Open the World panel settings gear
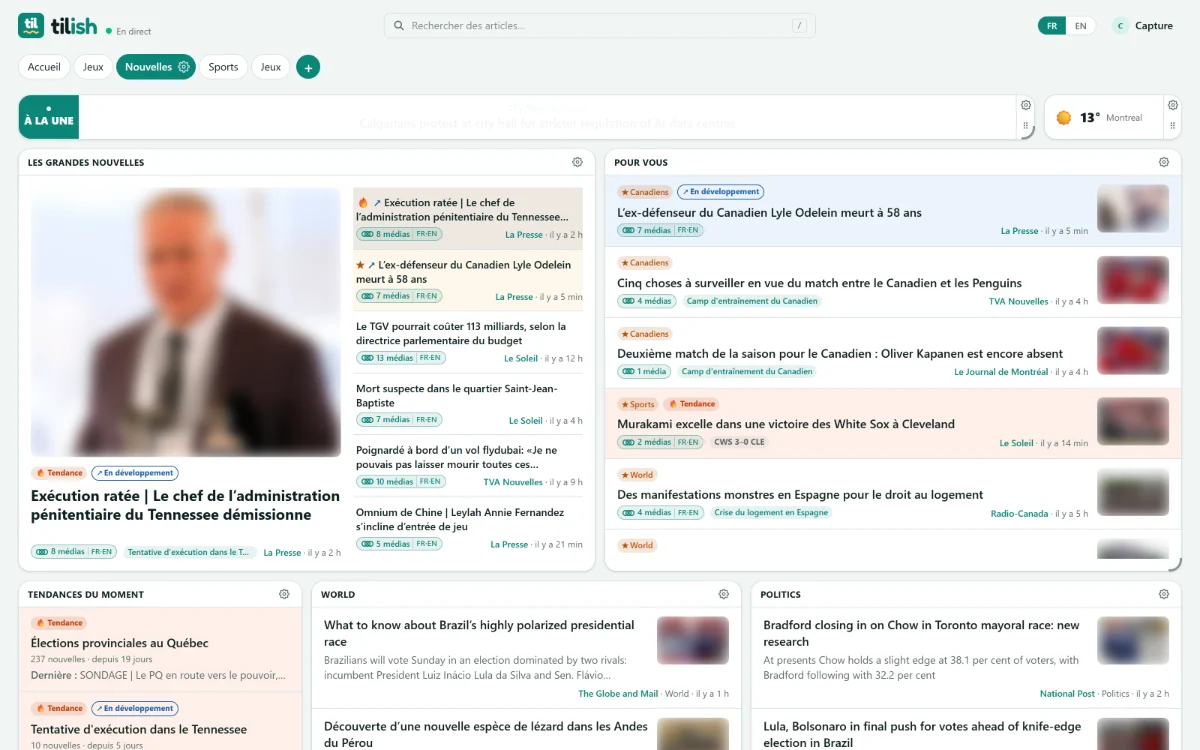This screenshot has width=1200, height=750. pyautogui.click(x=723, y=594)
